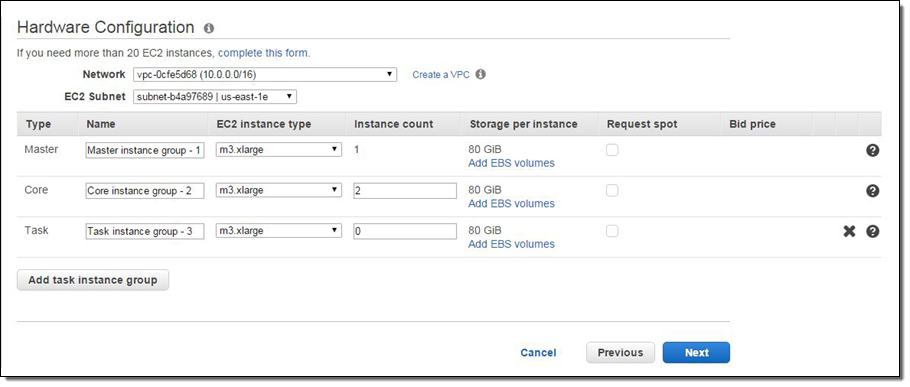
Task: Open help icon for Task instance group row
Action: point(872,232)
